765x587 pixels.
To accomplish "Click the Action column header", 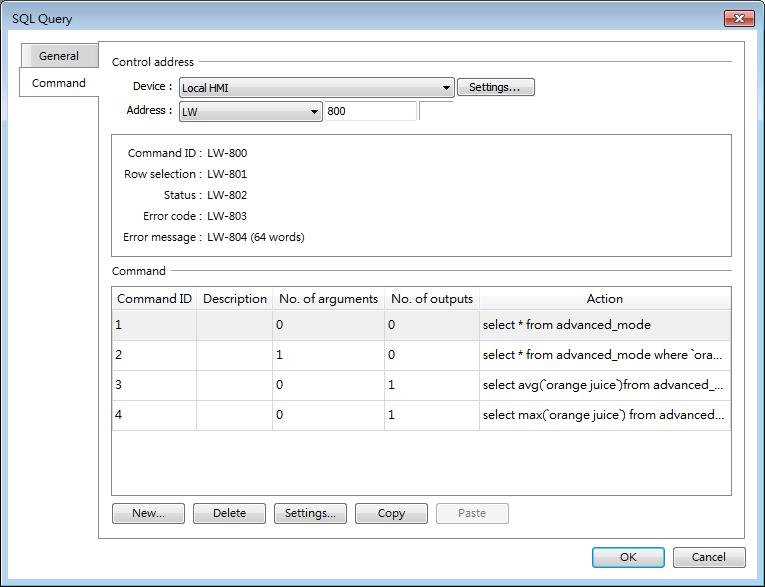I will pos(605,299).
